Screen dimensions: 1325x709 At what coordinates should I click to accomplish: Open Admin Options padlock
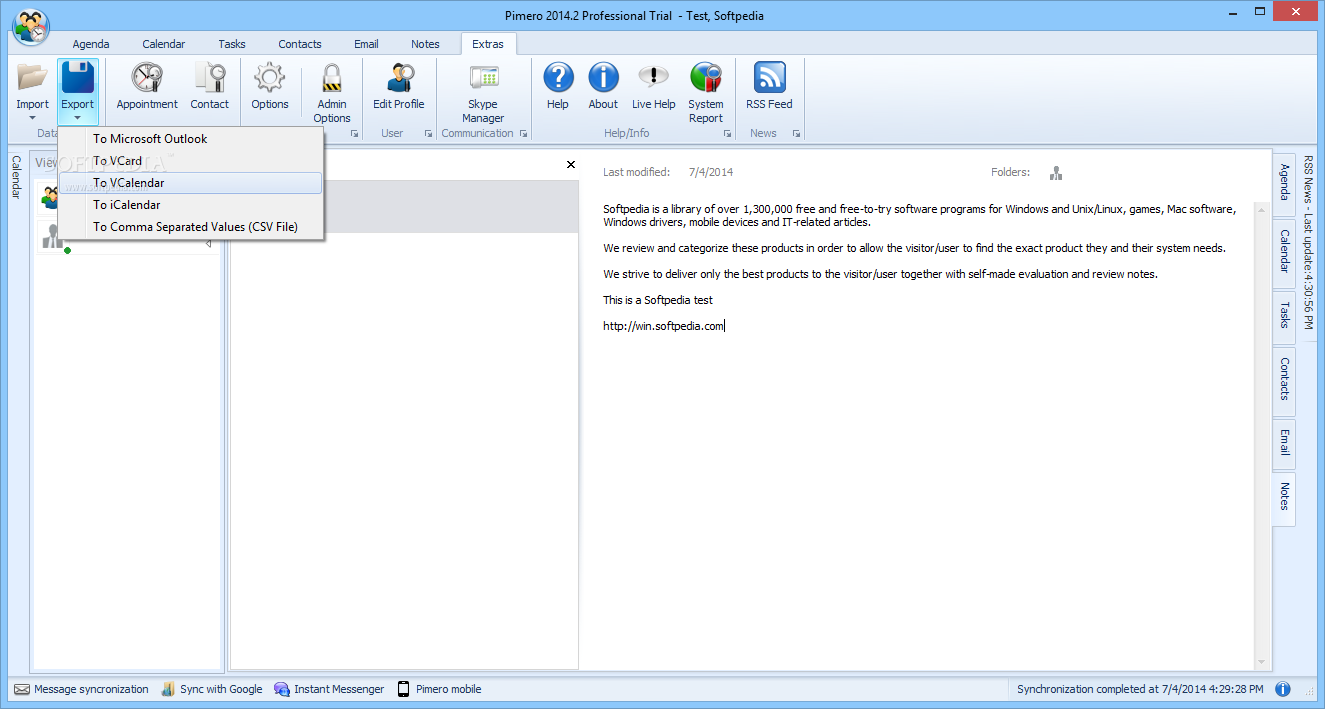[332, 92]
